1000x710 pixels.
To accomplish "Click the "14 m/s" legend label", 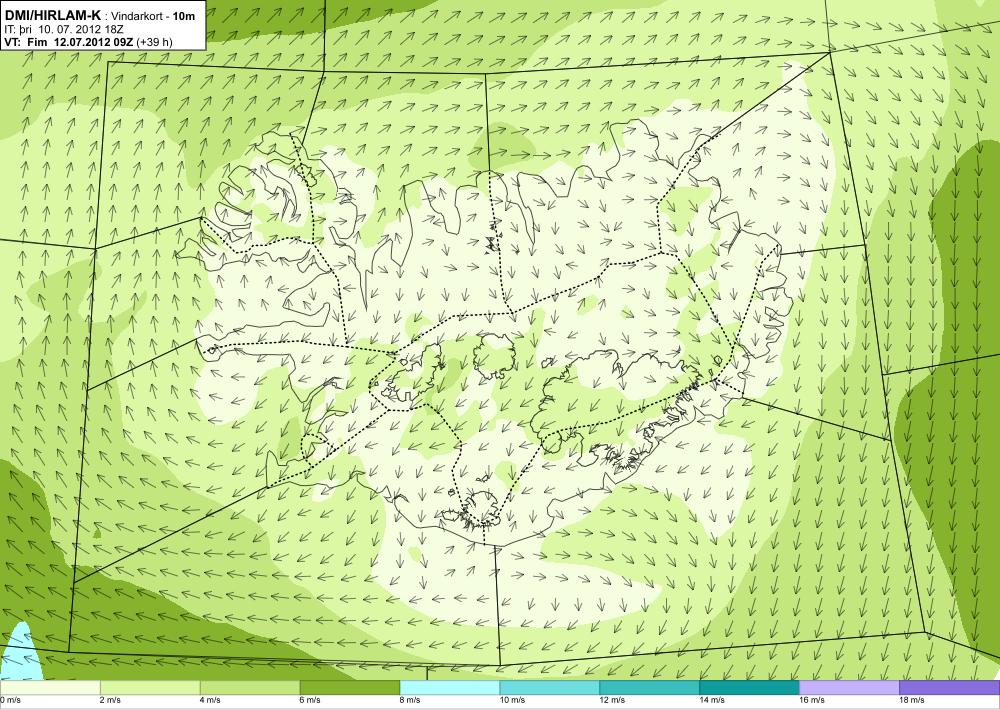I will (x=712, y=700).
